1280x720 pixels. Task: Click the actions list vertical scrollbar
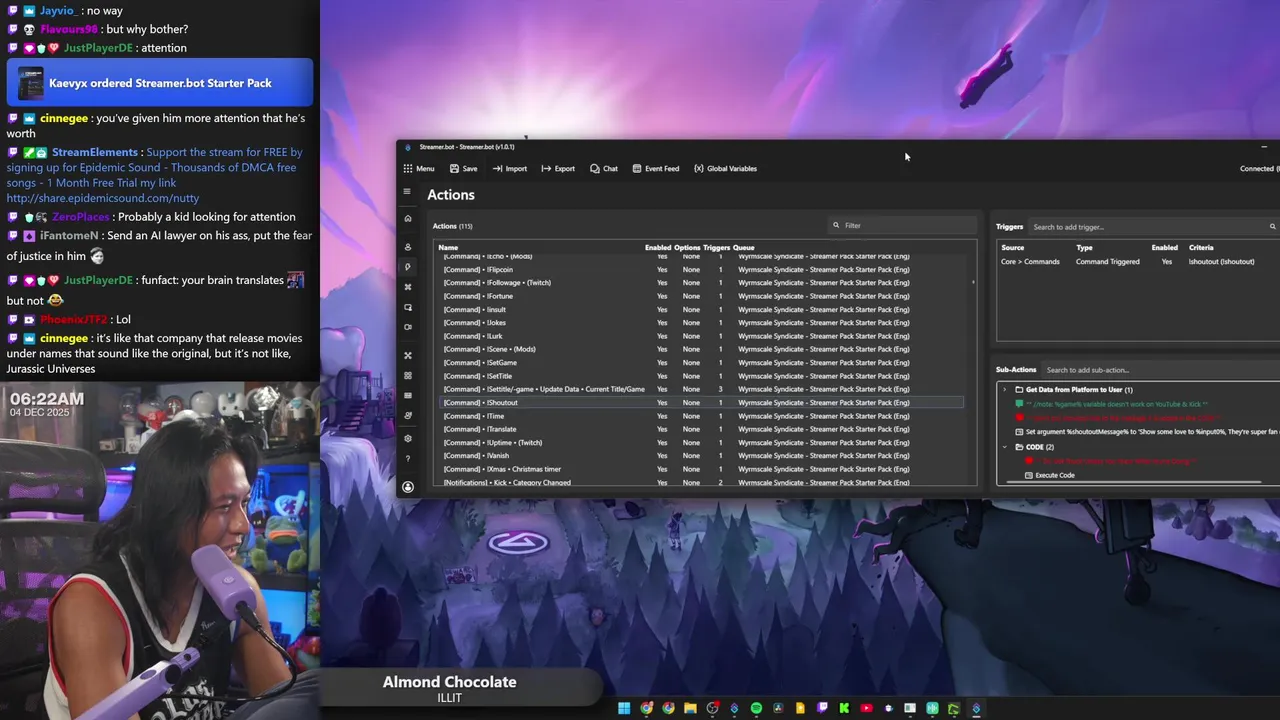click(x=974, y=283)
